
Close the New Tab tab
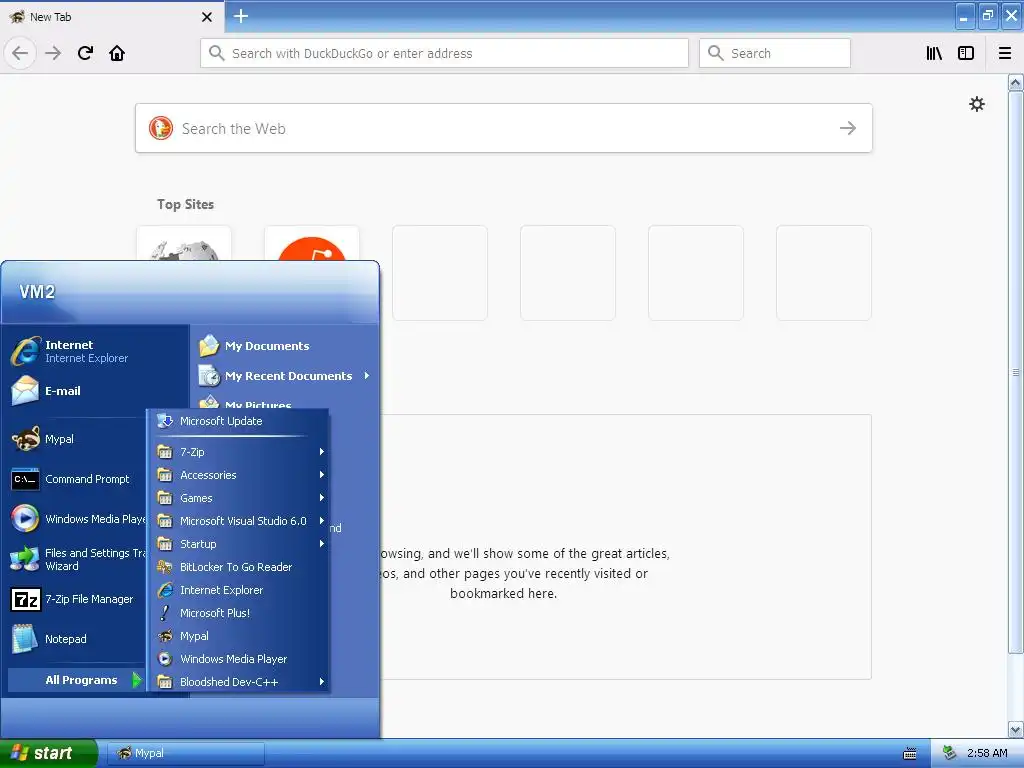(206, 17)
